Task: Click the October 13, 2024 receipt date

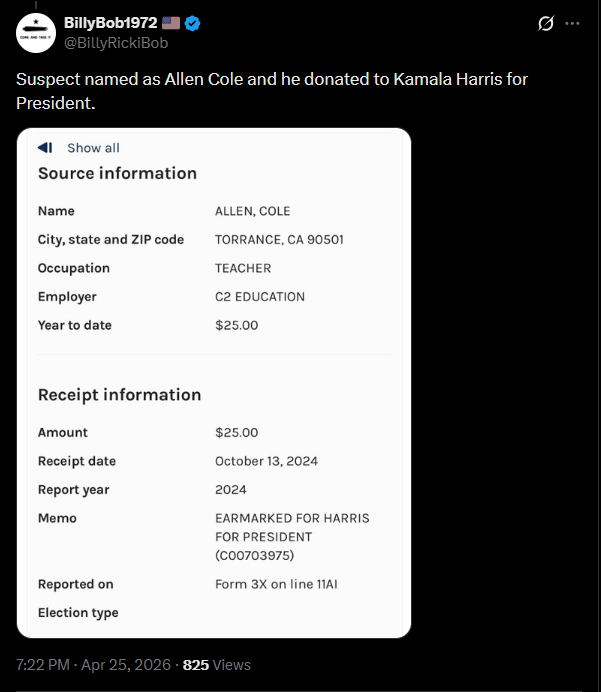Action: [x=267, y=461]
